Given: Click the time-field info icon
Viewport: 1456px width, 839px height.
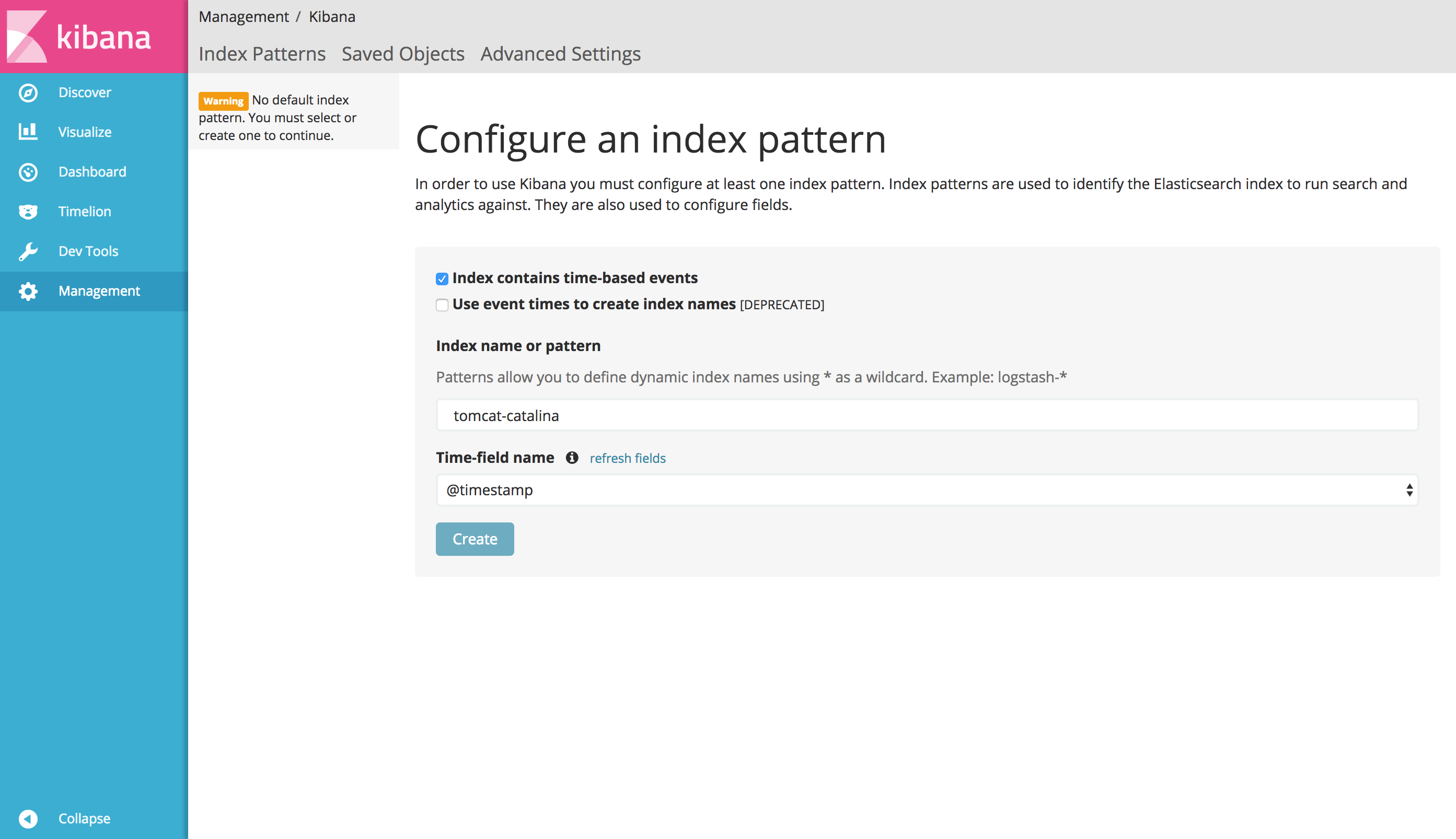Looking at the screenshot, I should click(x=571, y=458).
